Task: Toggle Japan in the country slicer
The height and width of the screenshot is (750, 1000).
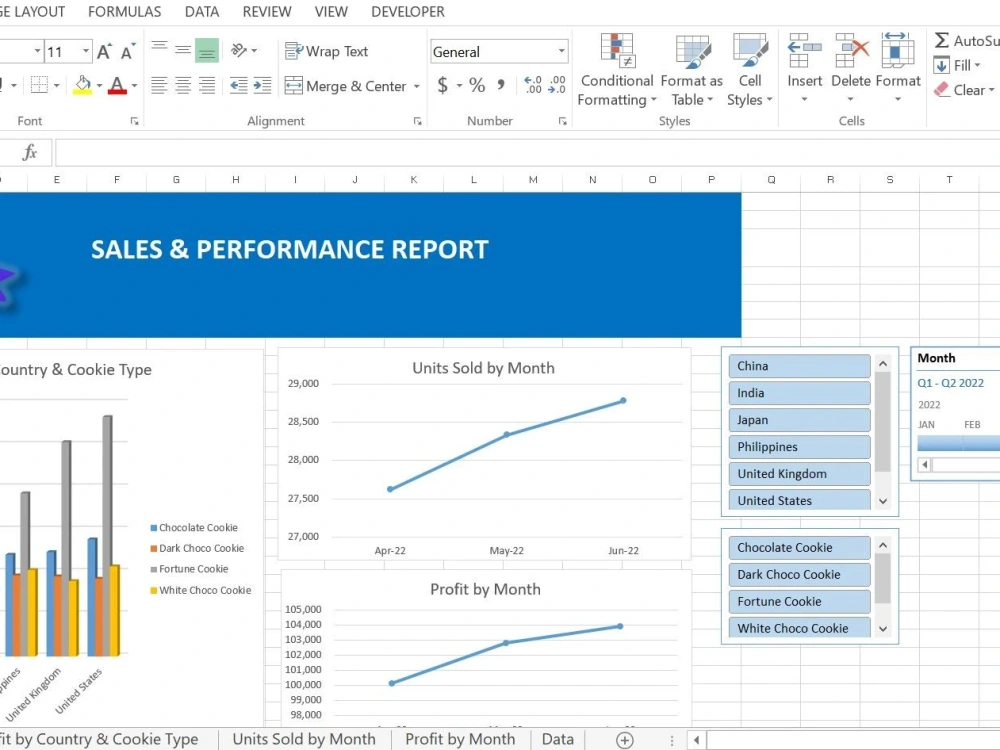Action: click(x=799, y=419)
